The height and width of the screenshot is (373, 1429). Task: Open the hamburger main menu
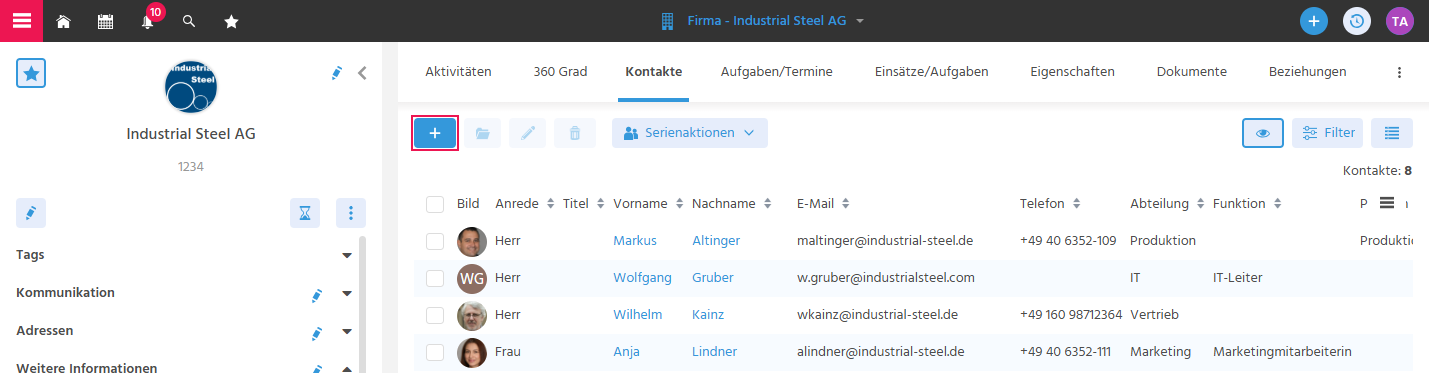21,20
